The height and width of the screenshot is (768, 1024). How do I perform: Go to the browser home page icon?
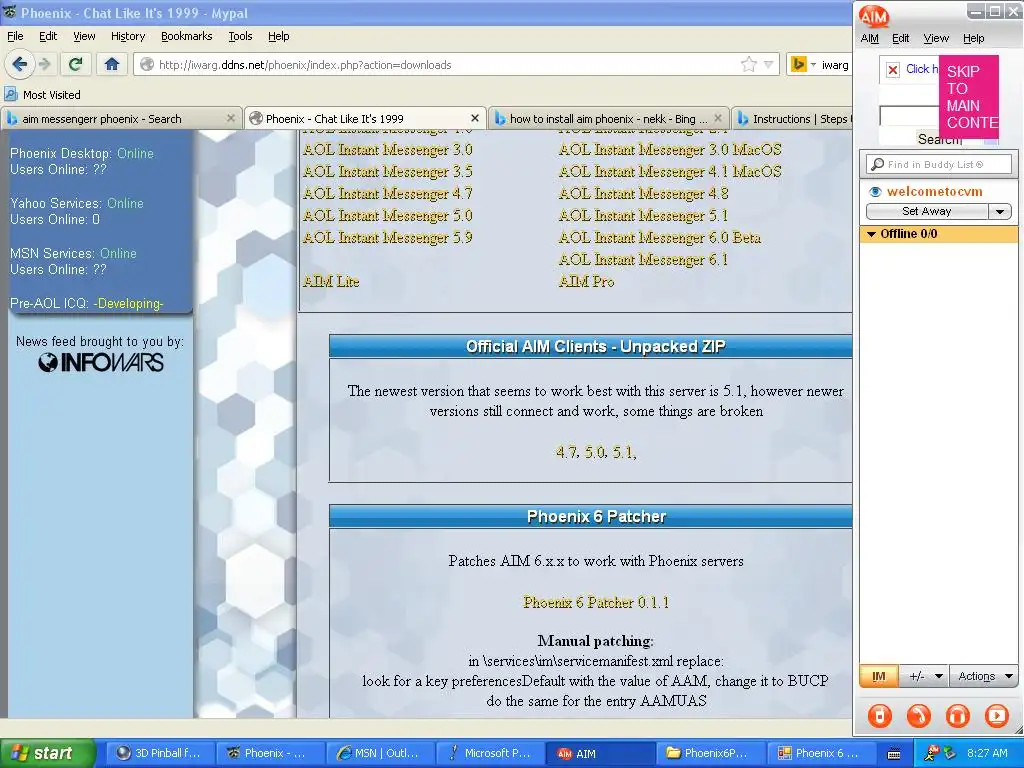(x=112, y=64)
